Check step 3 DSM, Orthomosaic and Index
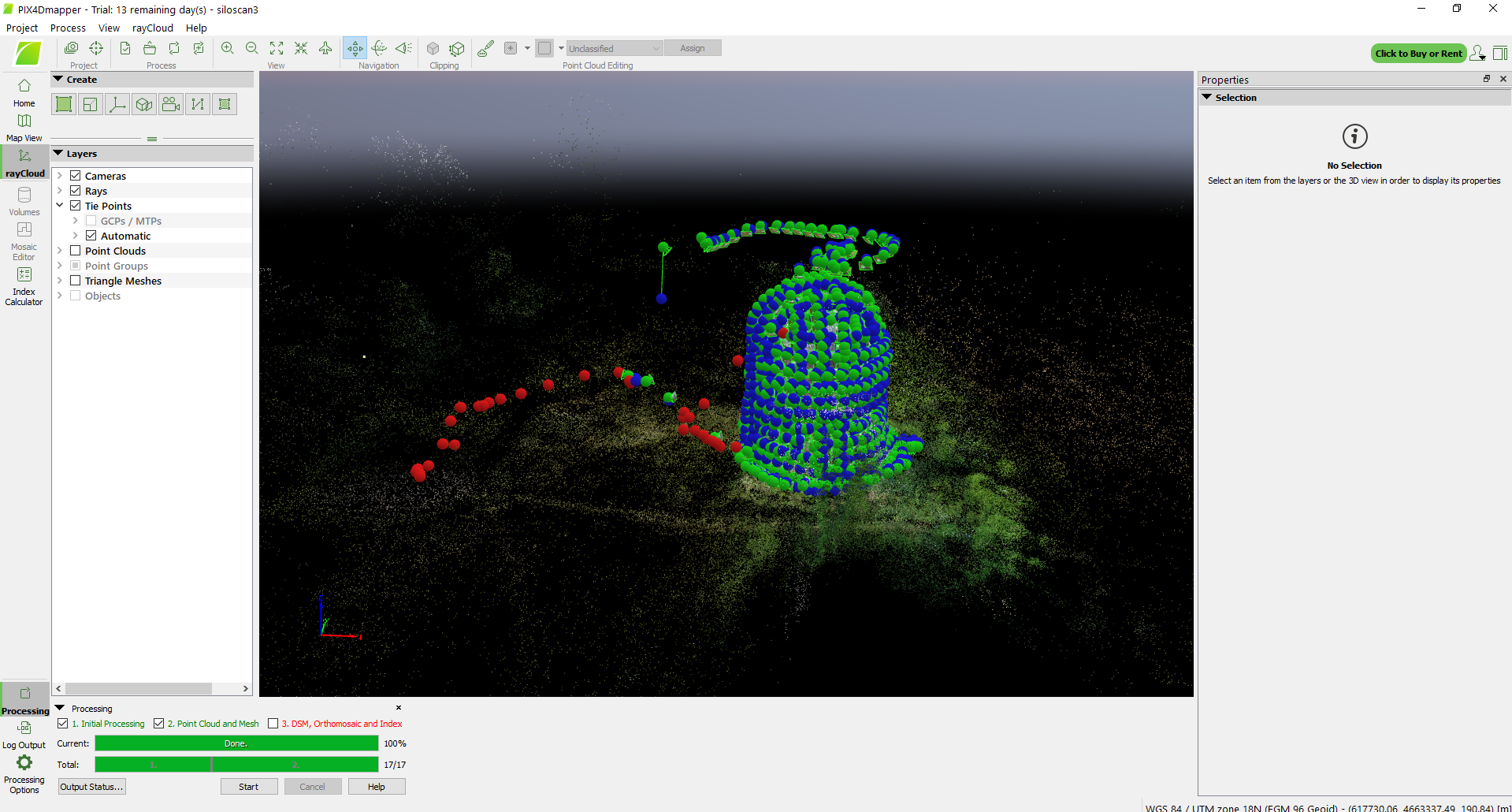Screen dimensions: 1512x812 point(273,724)
